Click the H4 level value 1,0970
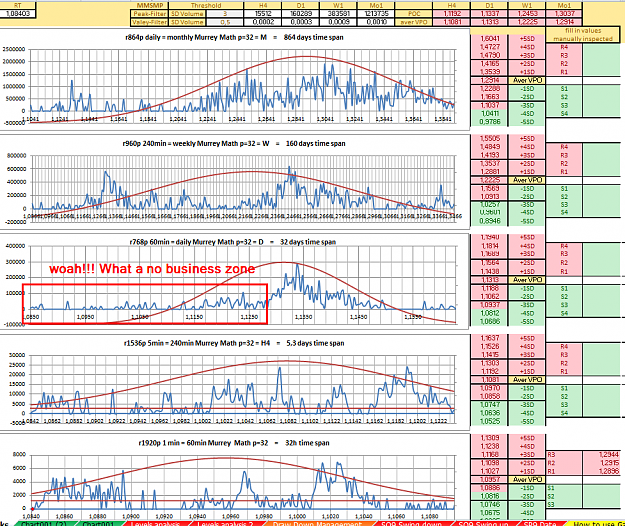 point(489,388)
